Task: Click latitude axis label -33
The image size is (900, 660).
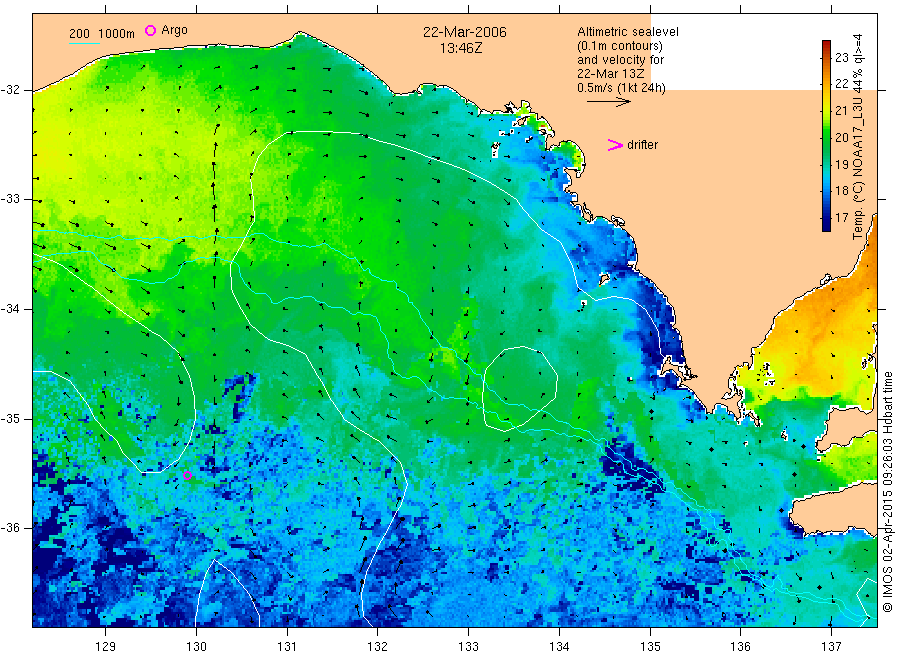Action: pyautogui.click(x=10, y=199)
